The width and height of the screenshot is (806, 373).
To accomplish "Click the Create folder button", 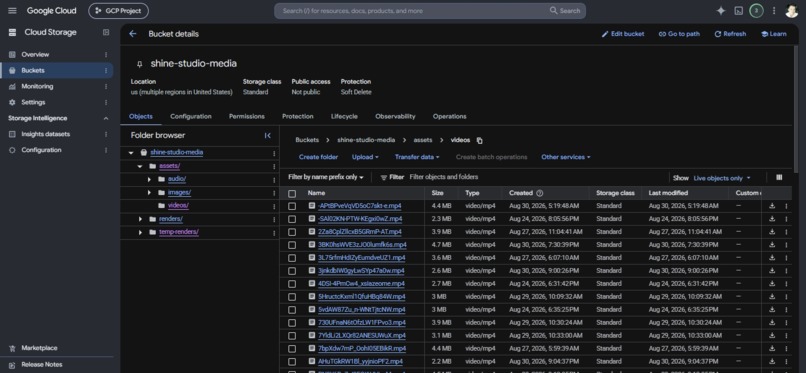I will [x=318, y=157].
